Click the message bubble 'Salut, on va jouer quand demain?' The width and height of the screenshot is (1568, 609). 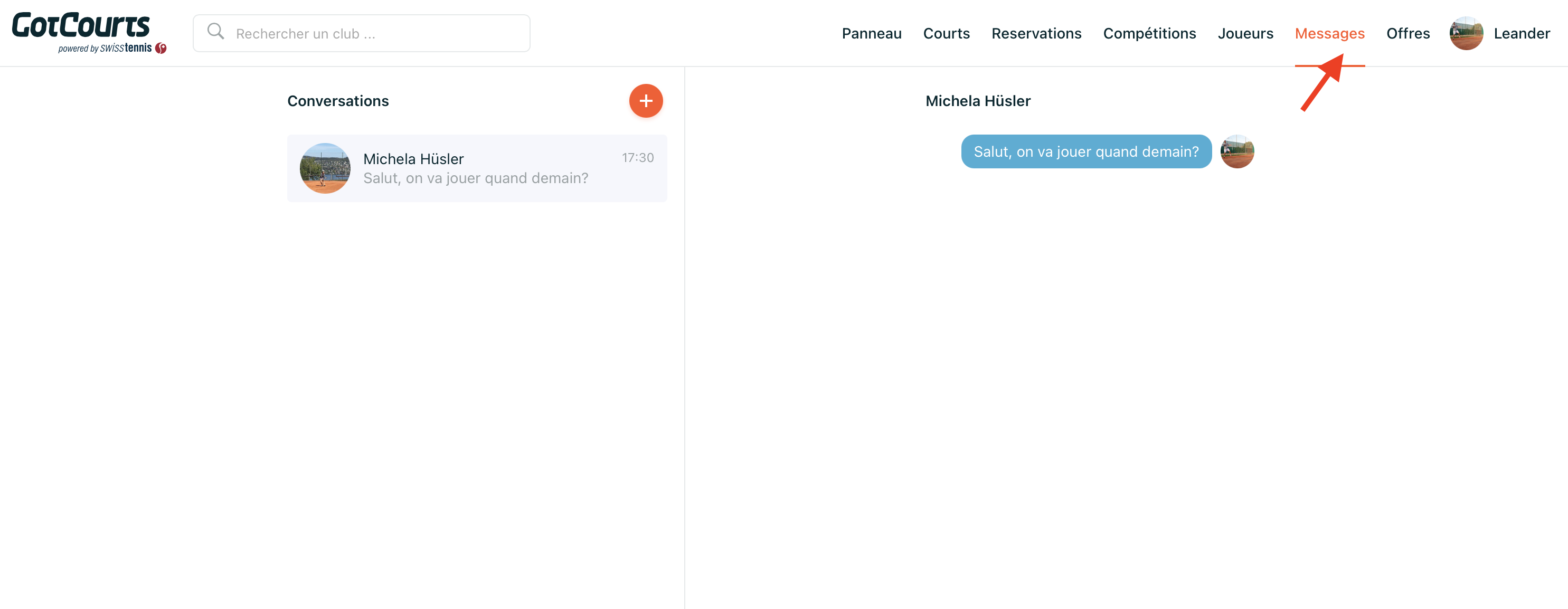(1086, 151)
